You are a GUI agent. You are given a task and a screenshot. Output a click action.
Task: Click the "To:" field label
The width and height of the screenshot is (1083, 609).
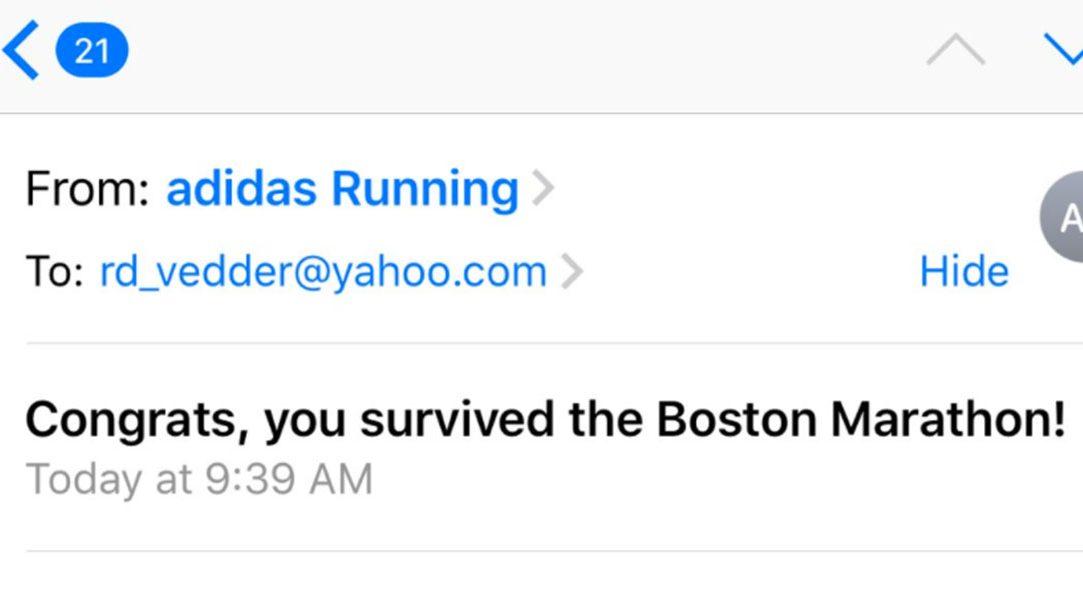[x=54, y=272]
